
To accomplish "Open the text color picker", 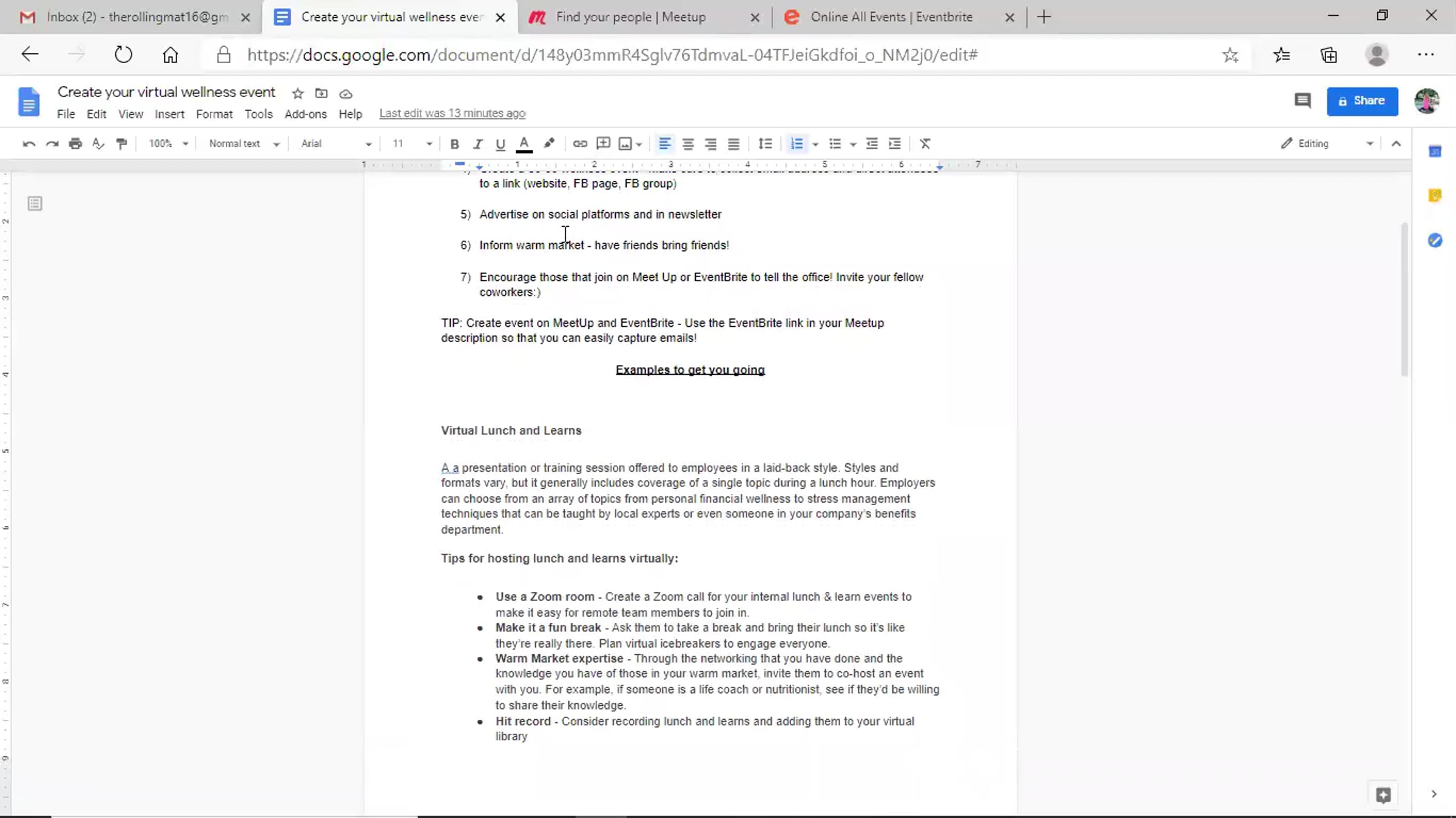I will point(524,144).
